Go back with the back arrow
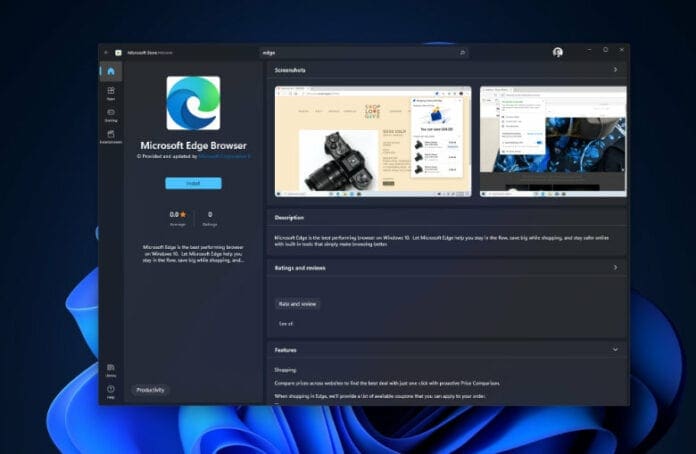This screenshot has height=454, width=696. 106,52
